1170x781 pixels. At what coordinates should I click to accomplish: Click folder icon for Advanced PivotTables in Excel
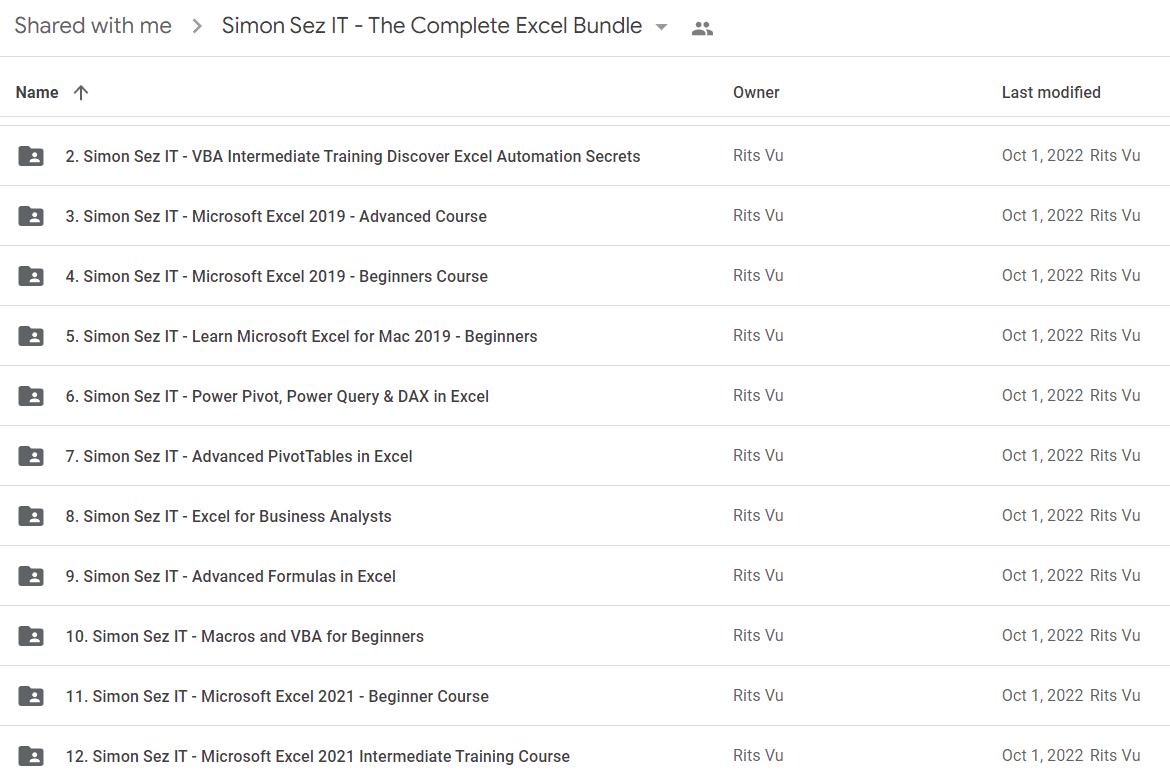point(31,456)
